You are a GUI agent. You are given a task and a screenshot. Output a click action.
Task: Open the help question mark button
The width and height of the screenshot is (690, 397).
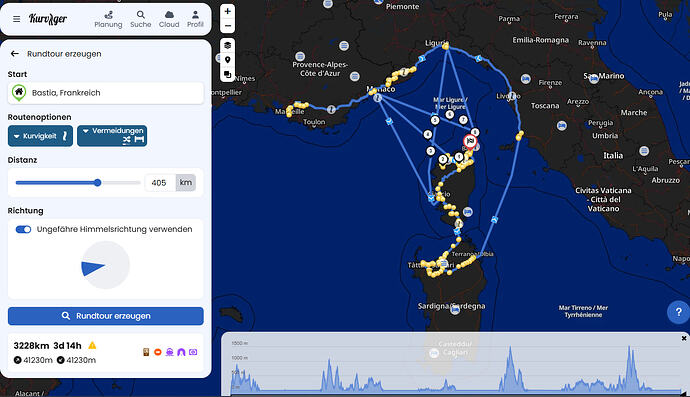pos(678,312)
